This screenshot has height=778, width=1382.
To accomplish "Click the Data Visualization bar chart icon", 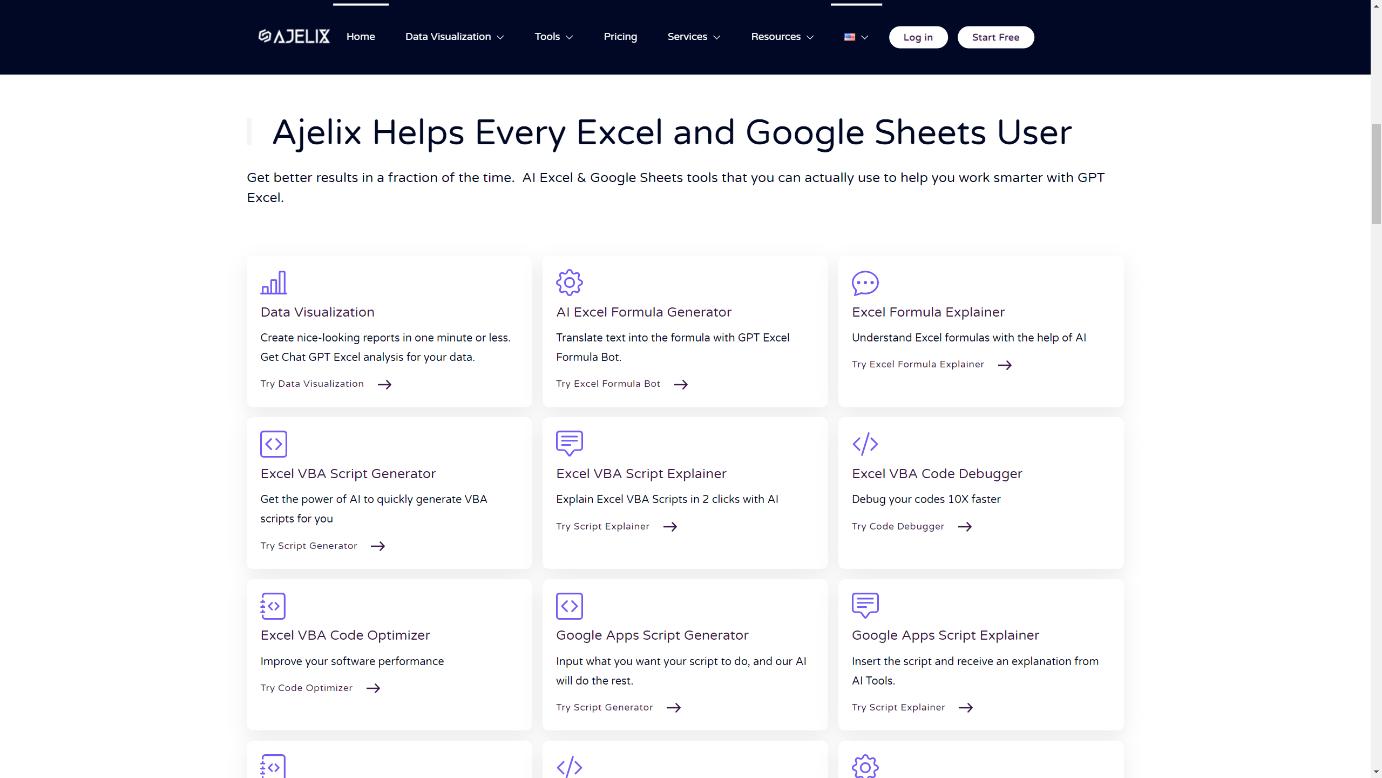I will [x=273, y=283].
